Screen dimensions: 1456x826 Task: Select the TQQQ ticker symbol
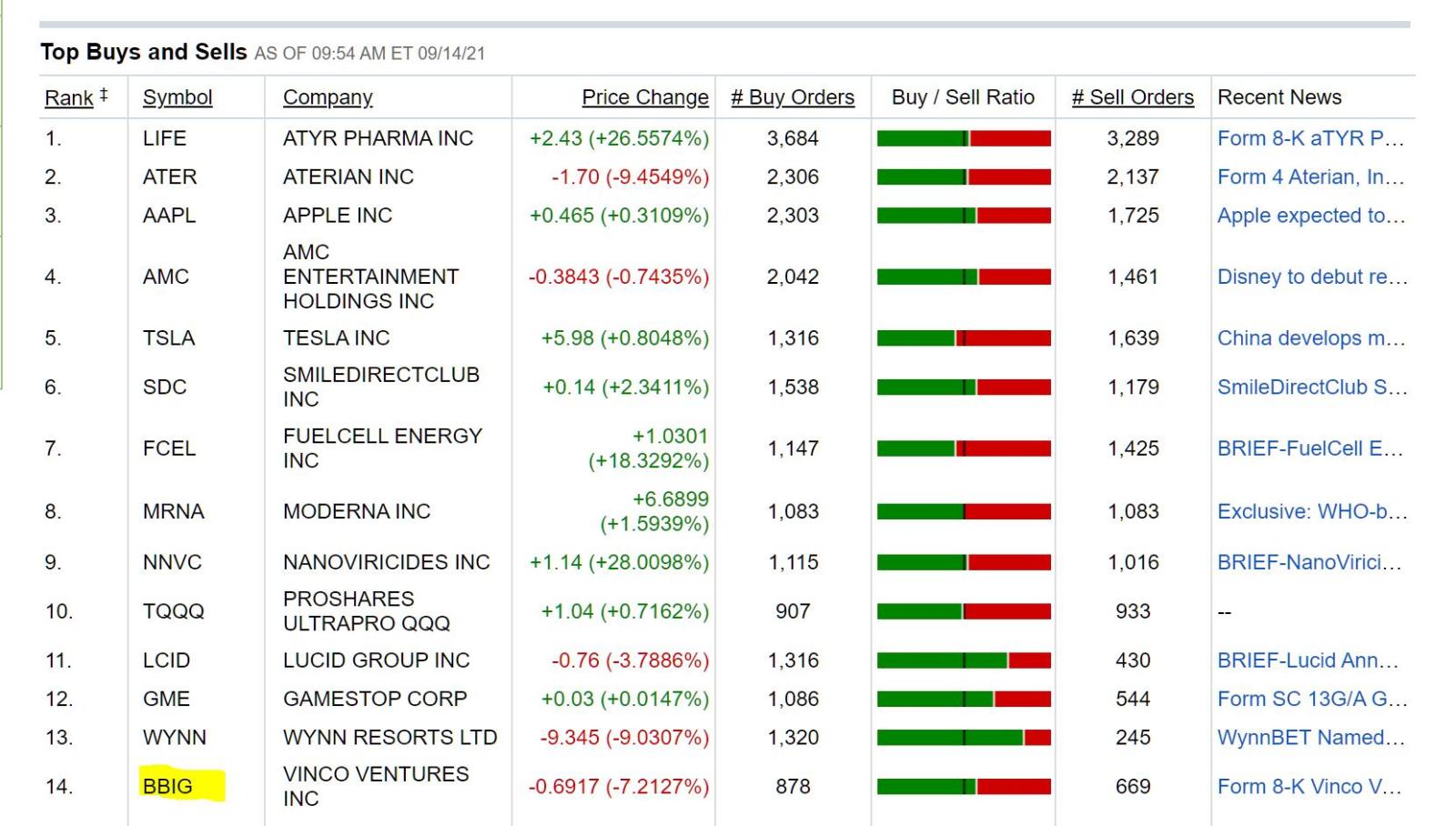(174, 611)
